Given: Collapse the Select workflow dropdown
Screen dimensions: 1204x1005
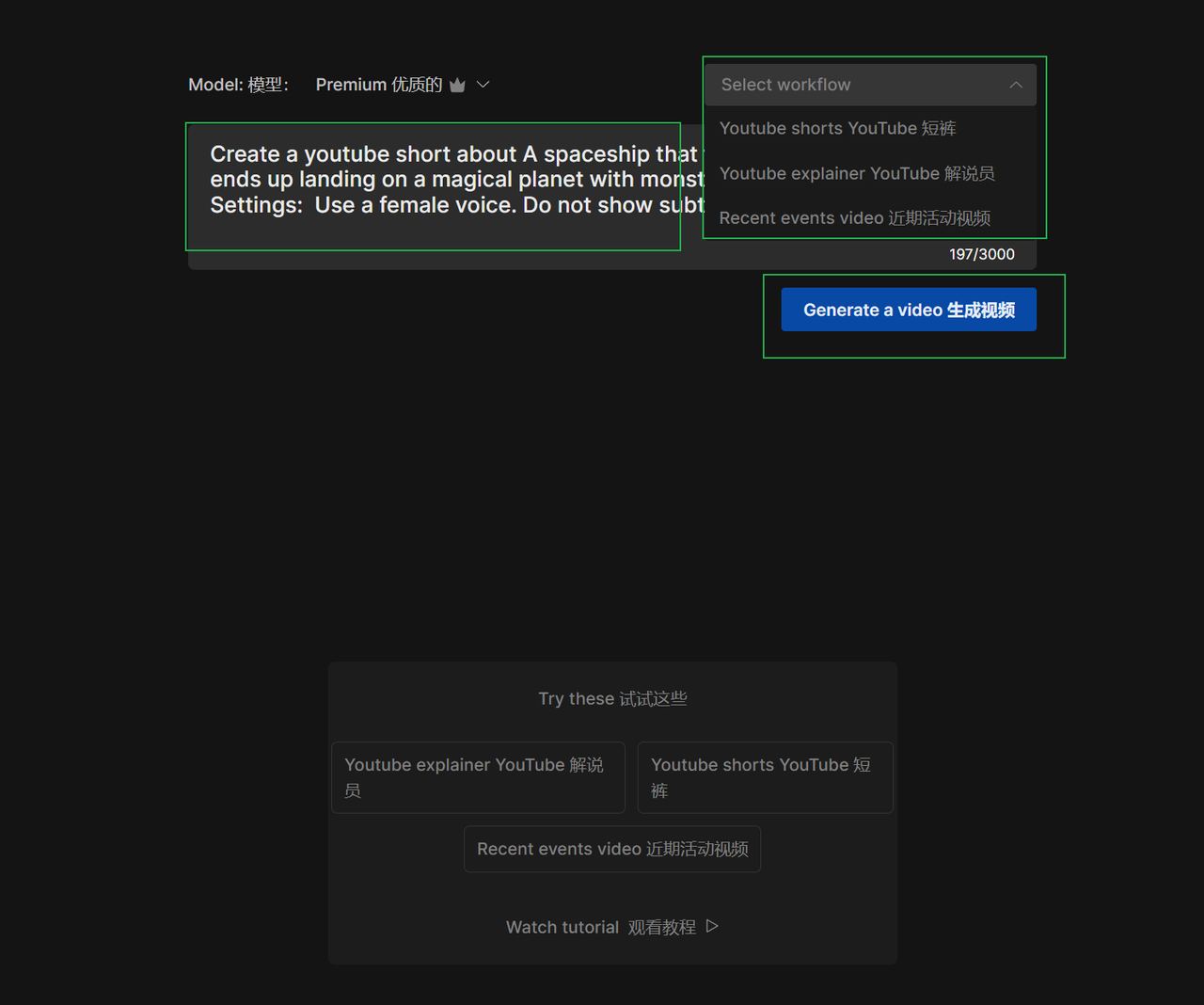Looking at the screenshot, I should point(870,85).
